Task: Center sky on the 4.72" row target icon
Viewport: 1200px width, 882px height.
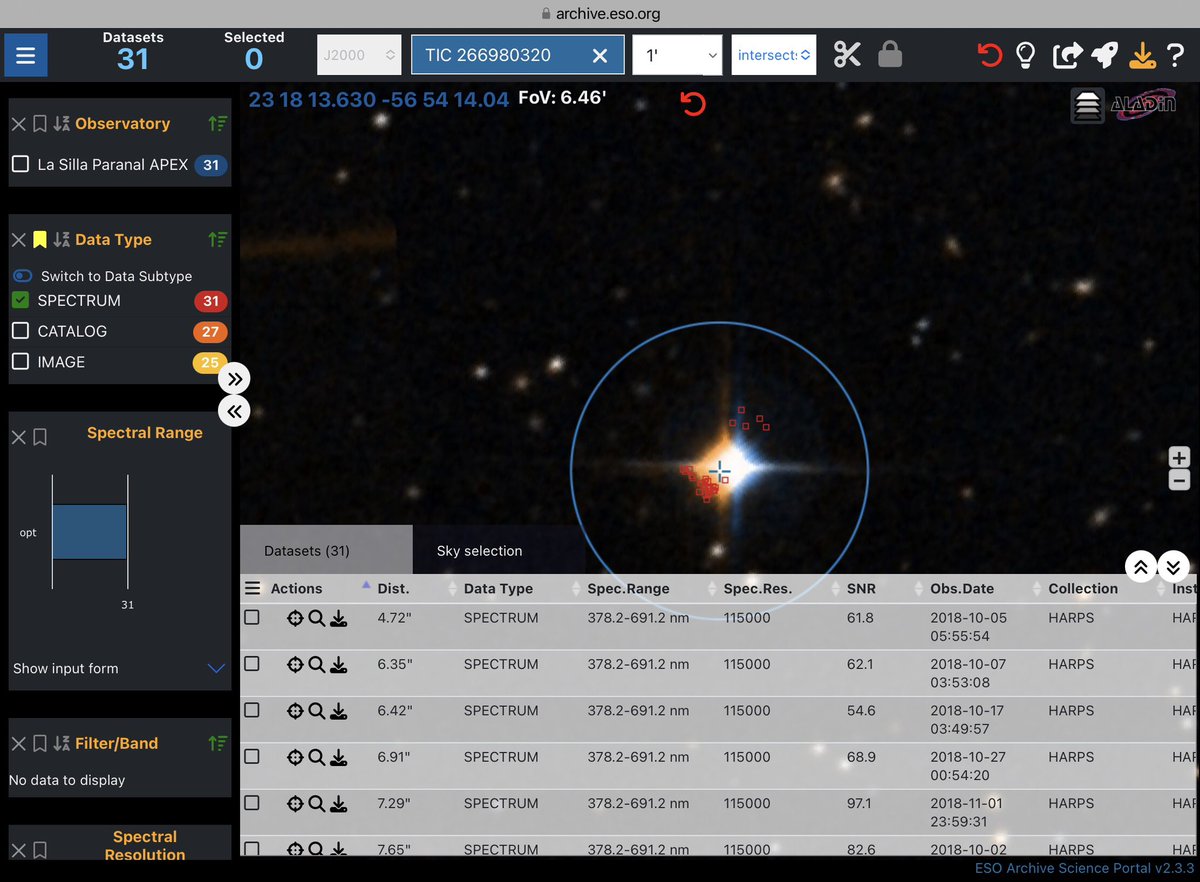Action: tap(295, 618)
